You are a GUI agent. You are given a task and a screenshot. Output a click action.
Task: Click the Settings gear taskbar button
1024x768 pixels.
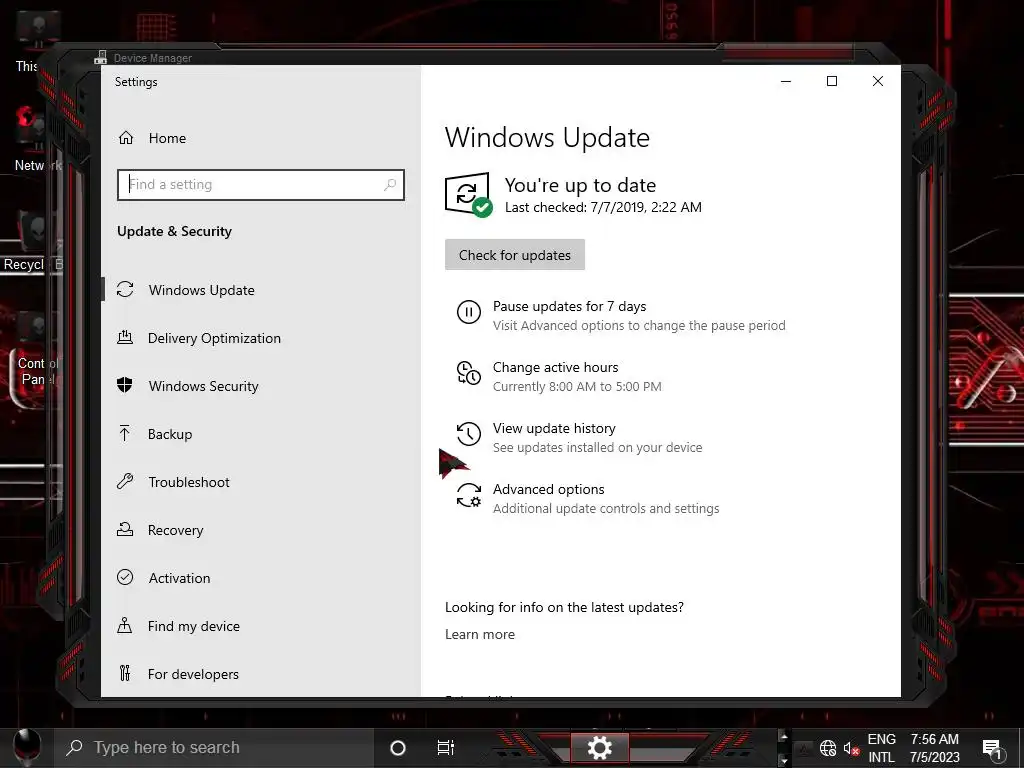point(600,748)
